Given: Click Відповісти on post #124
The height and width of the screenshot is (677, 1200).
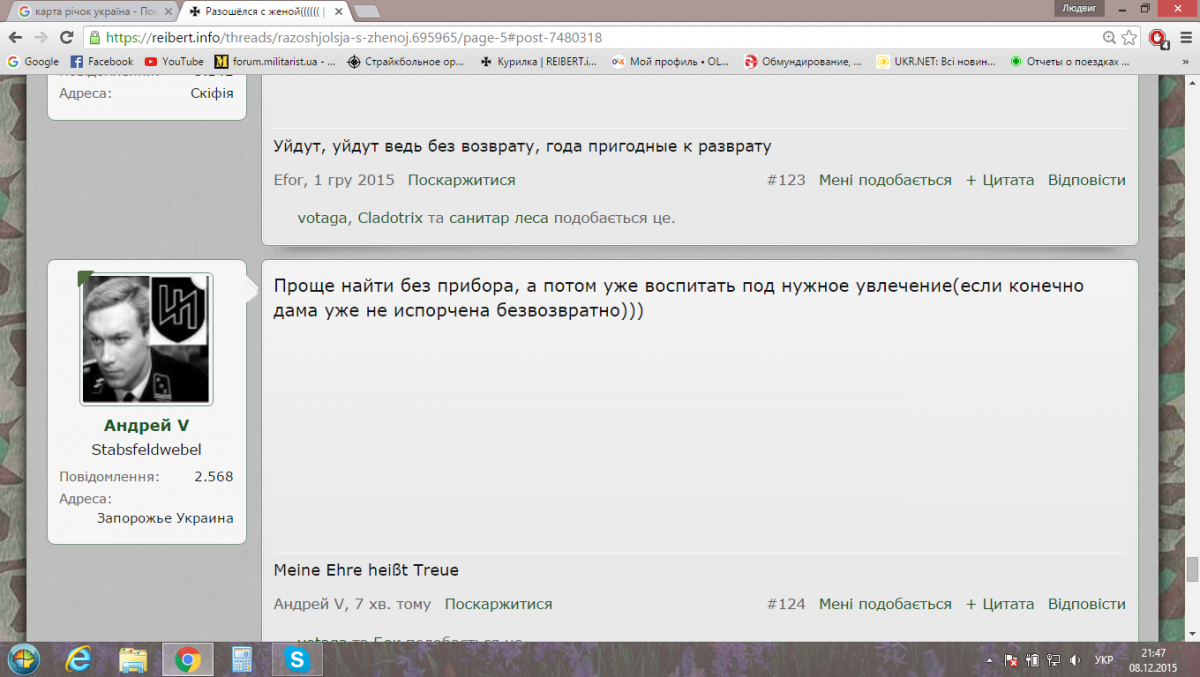Looking at the screenshot, I should [1087, 605].
